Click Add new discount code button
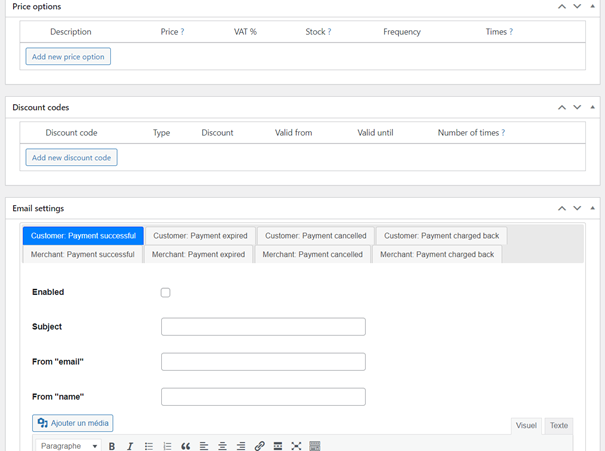The height and width of the screenshot is (451, 605). pos(71,158)
